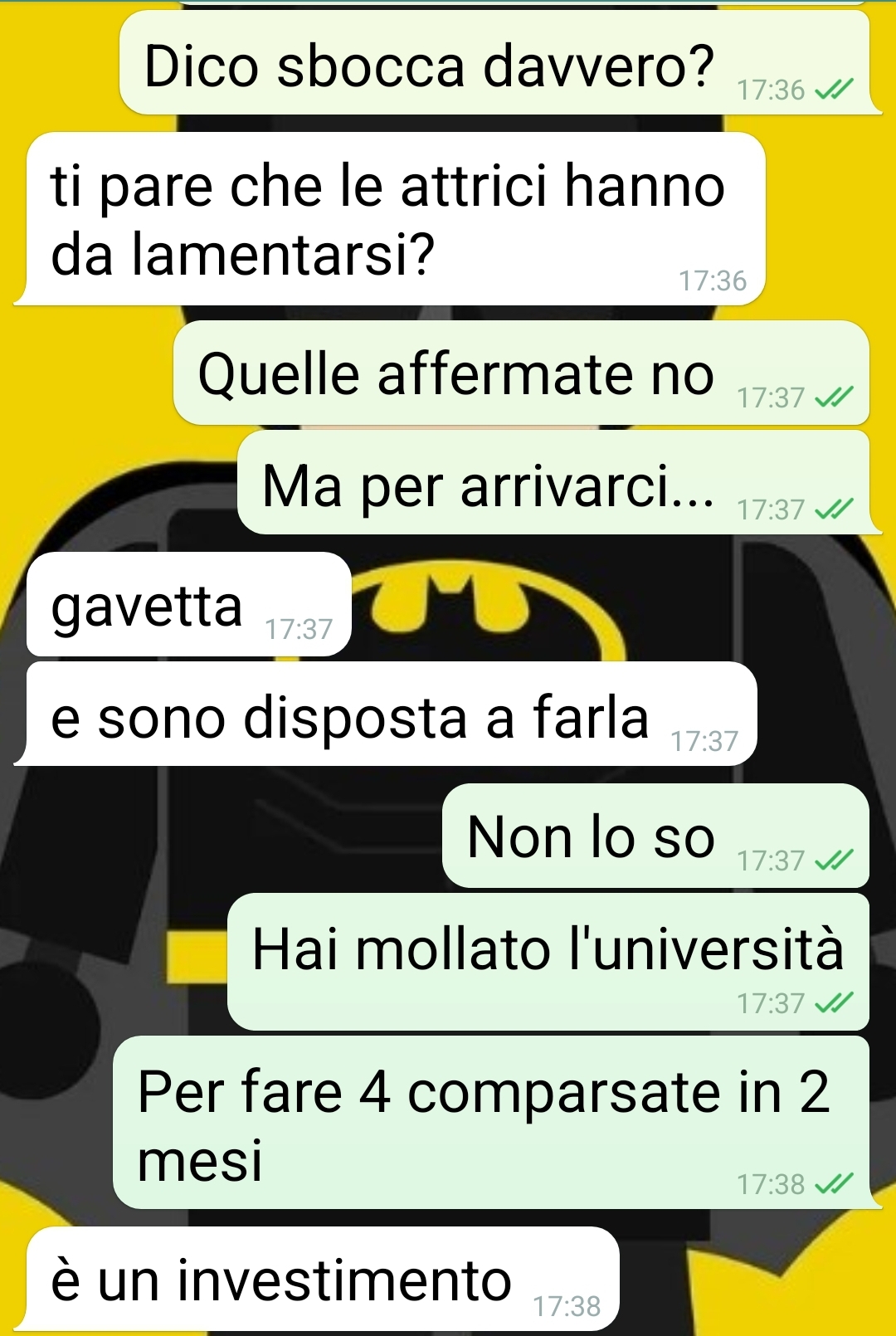Tap double-check icon on 'Dico sbocca davvero?' message
This screenshot has height=1336, width=896.
[834, 90]
